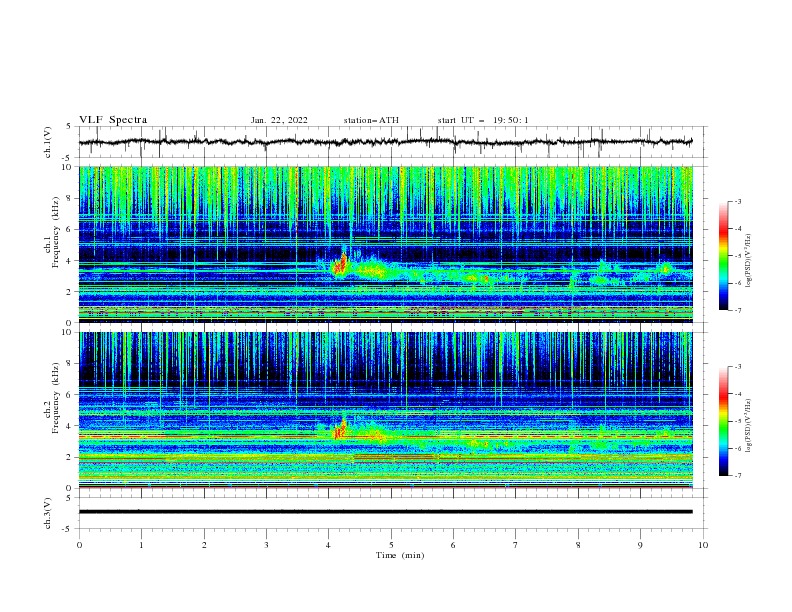This screenshot has width=792, height=612.
Task: Click the red burst in ch.2 spectrogram
Action: pos(340,429)
